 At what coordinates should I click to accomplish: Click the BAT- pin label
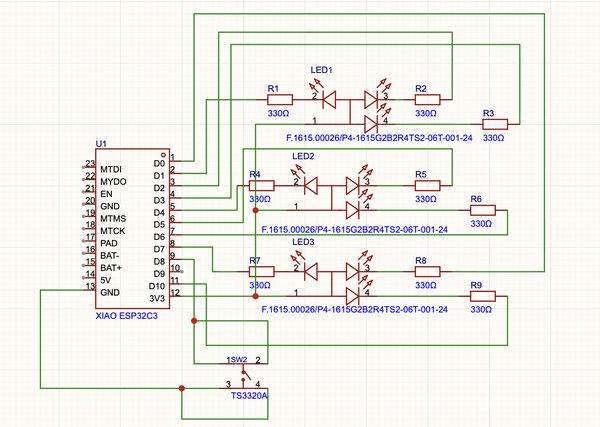point(110,256)
